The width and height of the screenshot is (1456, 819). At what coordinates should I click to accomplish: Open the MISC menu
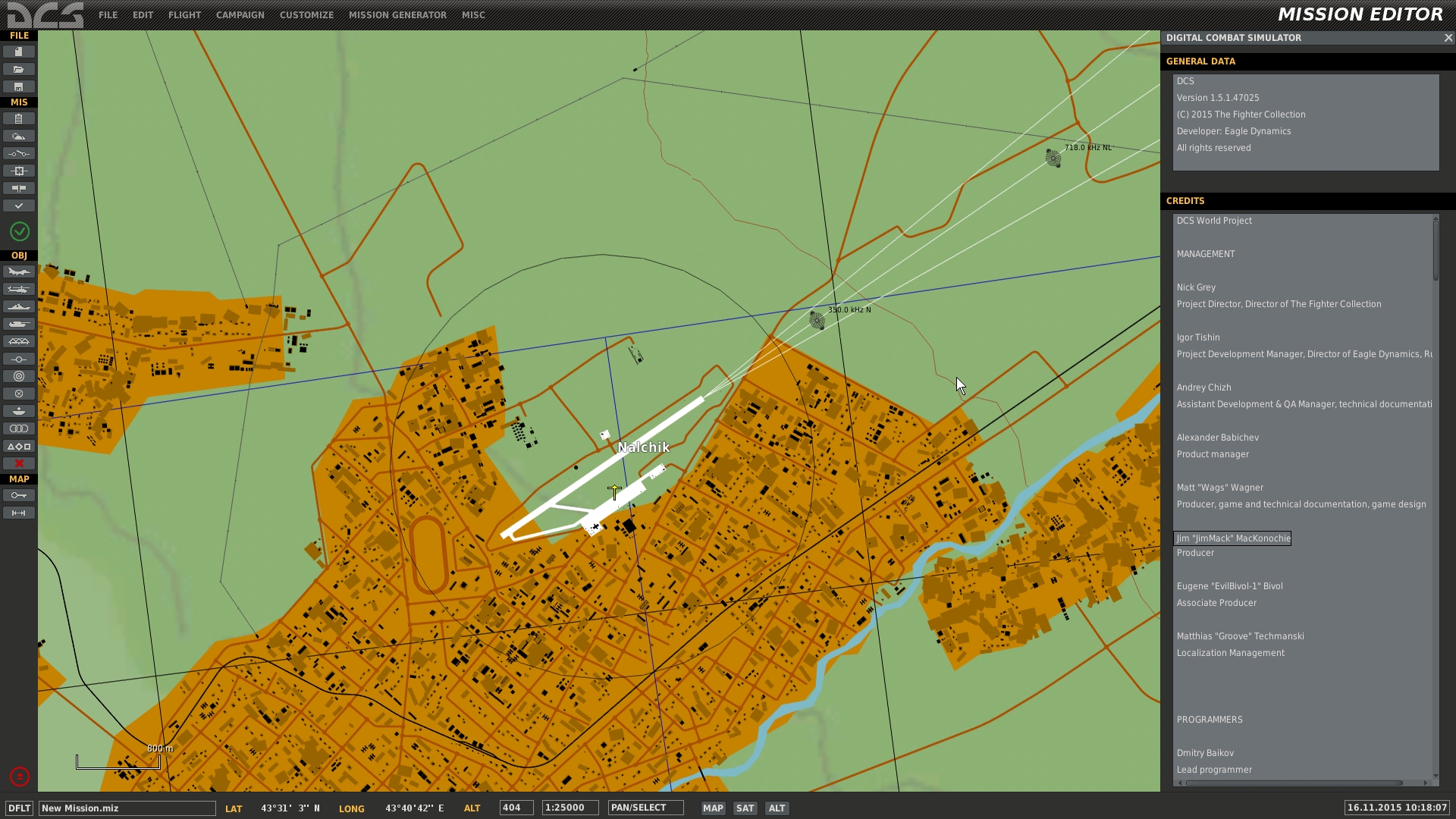(473, 14)
